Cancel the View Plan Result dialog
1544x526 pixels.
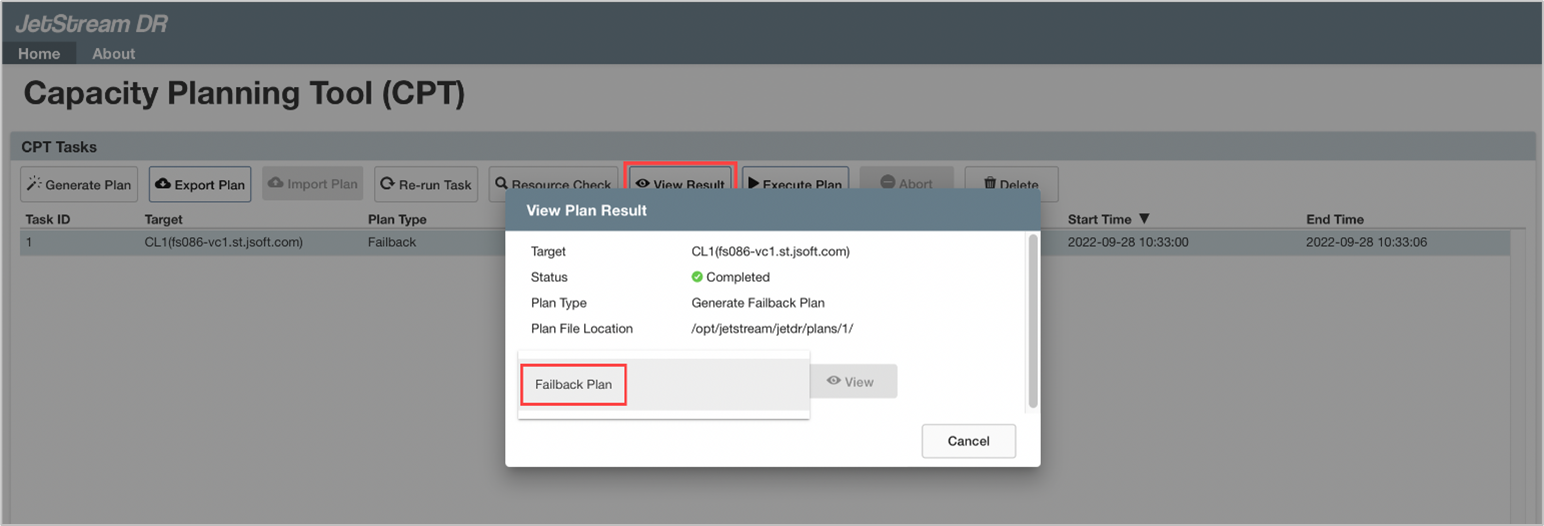click(x=968, y=441)
